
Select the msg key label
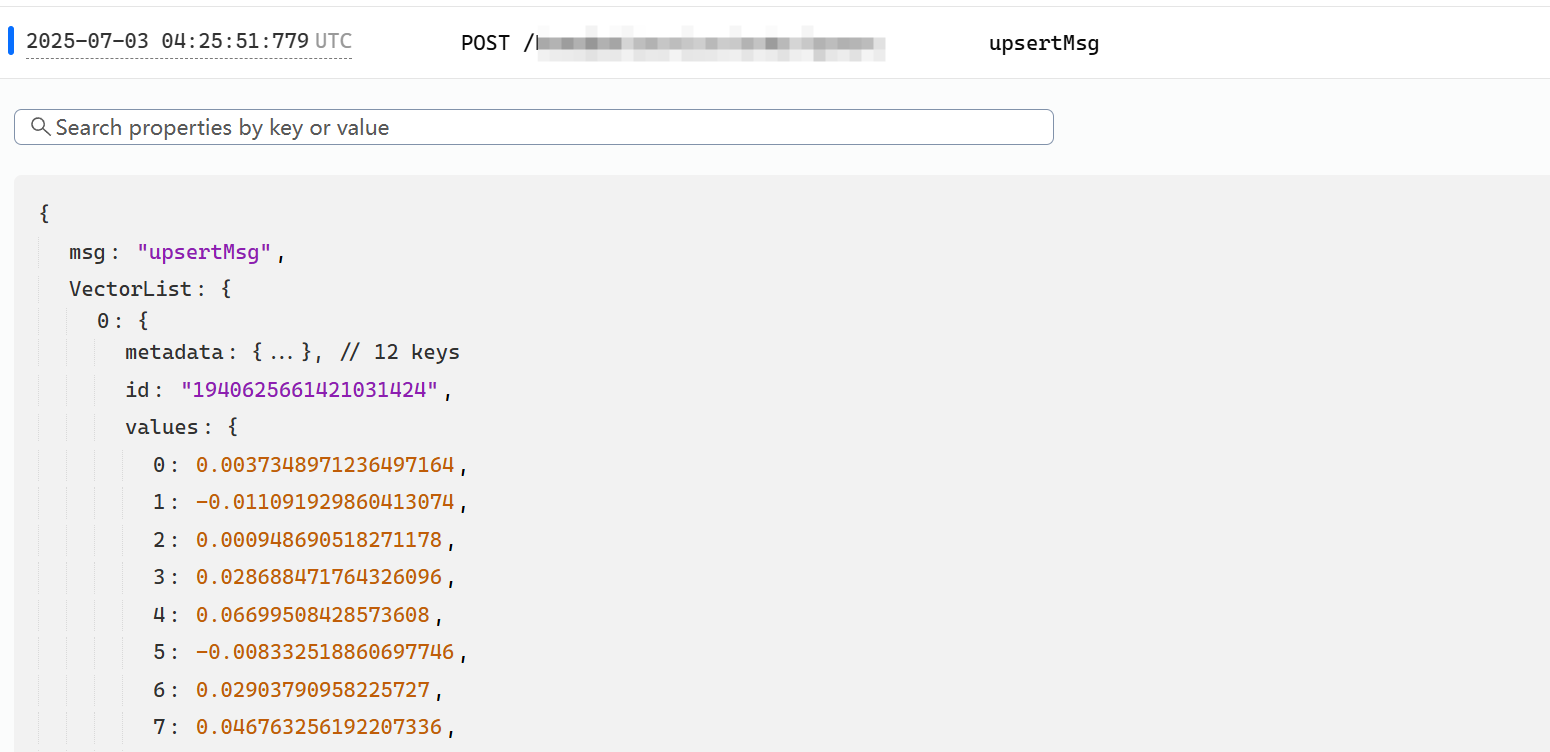(87, 252)
